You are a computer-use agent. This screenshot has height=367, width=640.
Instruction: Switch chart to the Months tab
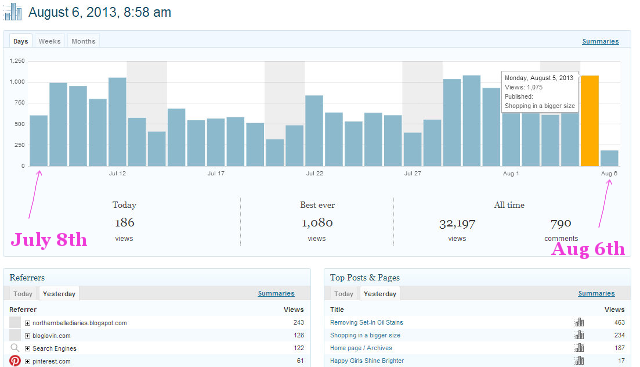click(x=83, y=41)
